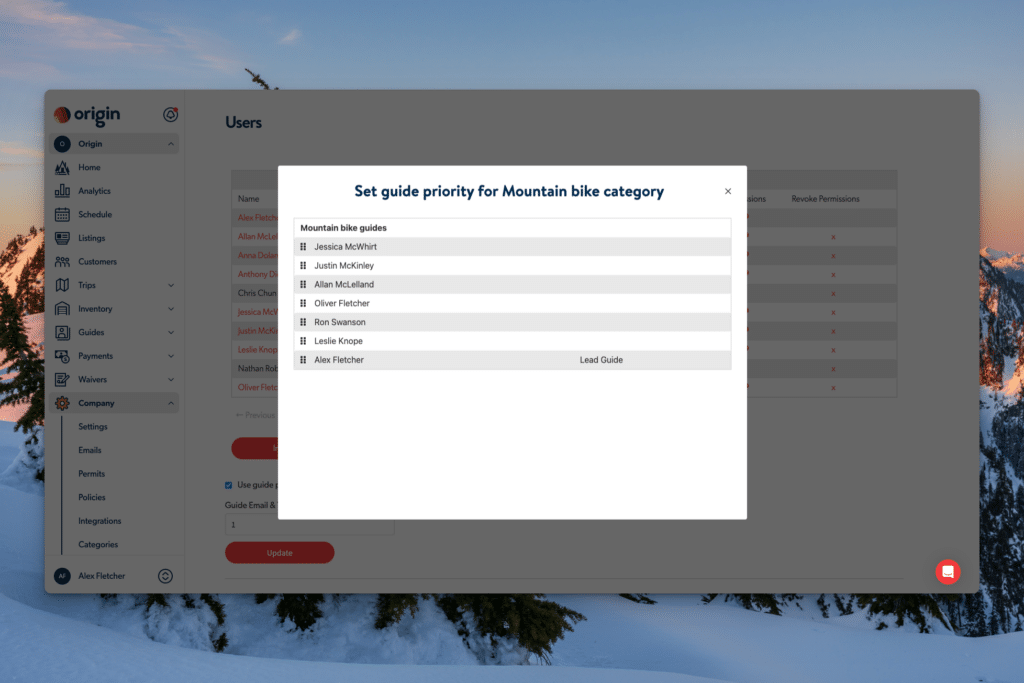This screenshot has width=1024, height=683.
Task: Close the guide priority dialog
Action: [728, 191]
